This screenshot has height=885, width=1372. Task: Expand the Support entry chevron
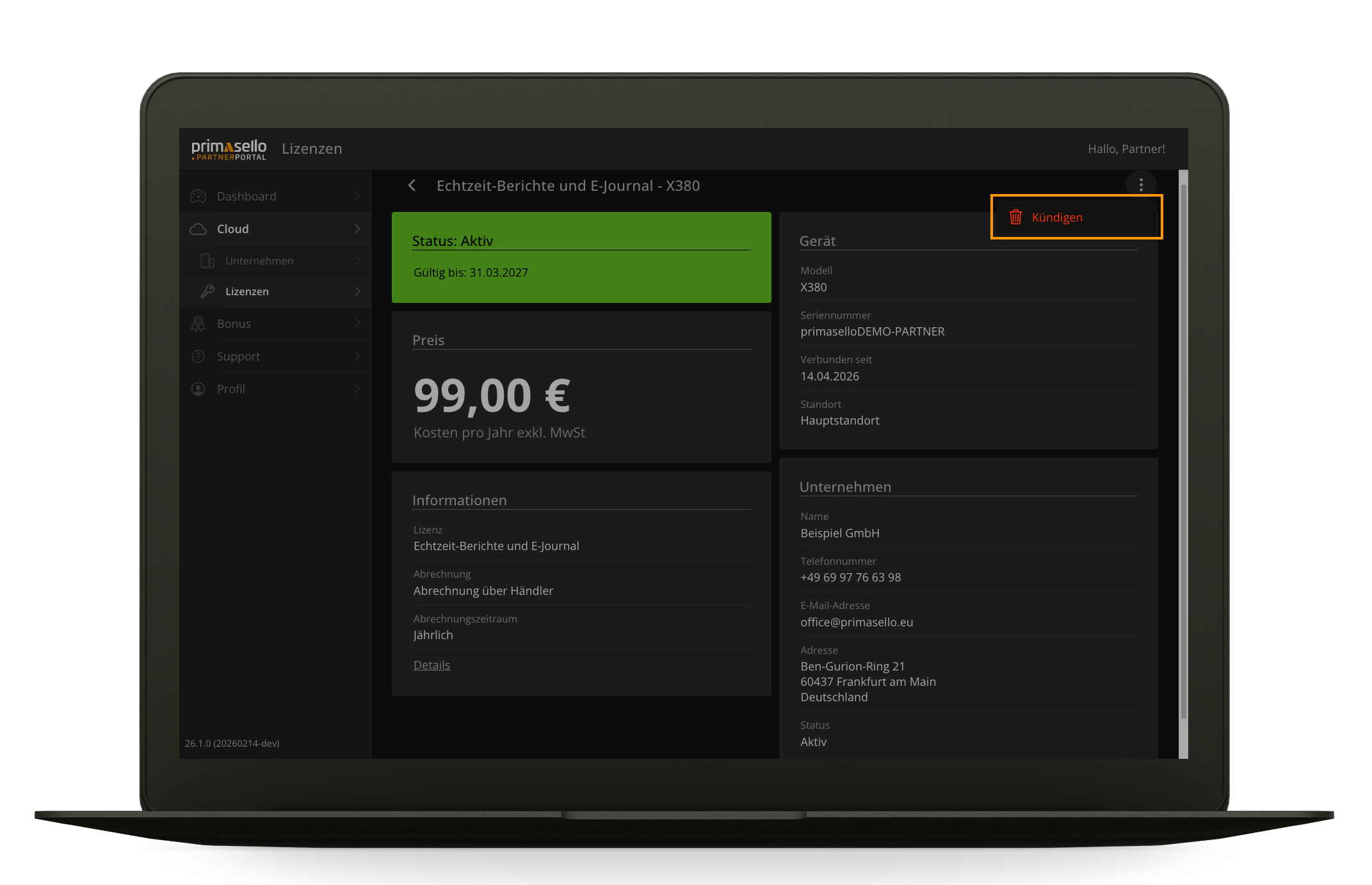pyautogui.click(x=358, y=356)
